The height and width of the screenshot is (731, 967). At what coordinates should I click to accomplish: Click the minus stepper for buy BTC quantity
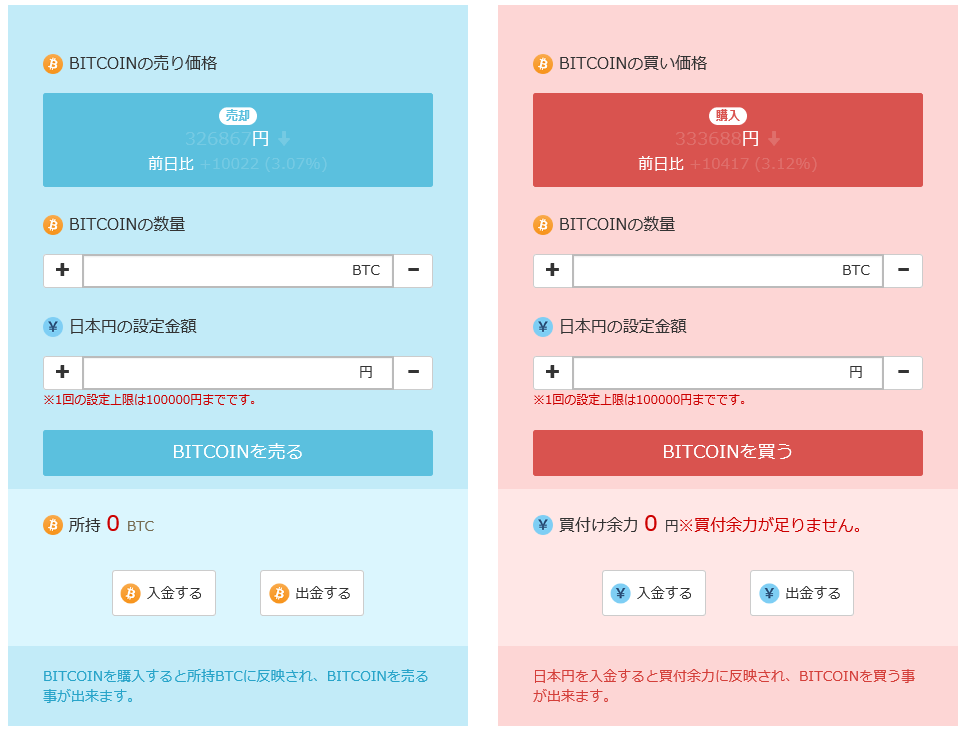coord(903,271)
